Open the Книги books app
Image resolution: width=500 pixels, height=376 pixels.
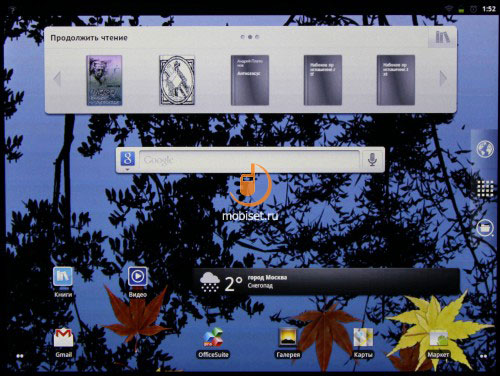tap(63, 282)
